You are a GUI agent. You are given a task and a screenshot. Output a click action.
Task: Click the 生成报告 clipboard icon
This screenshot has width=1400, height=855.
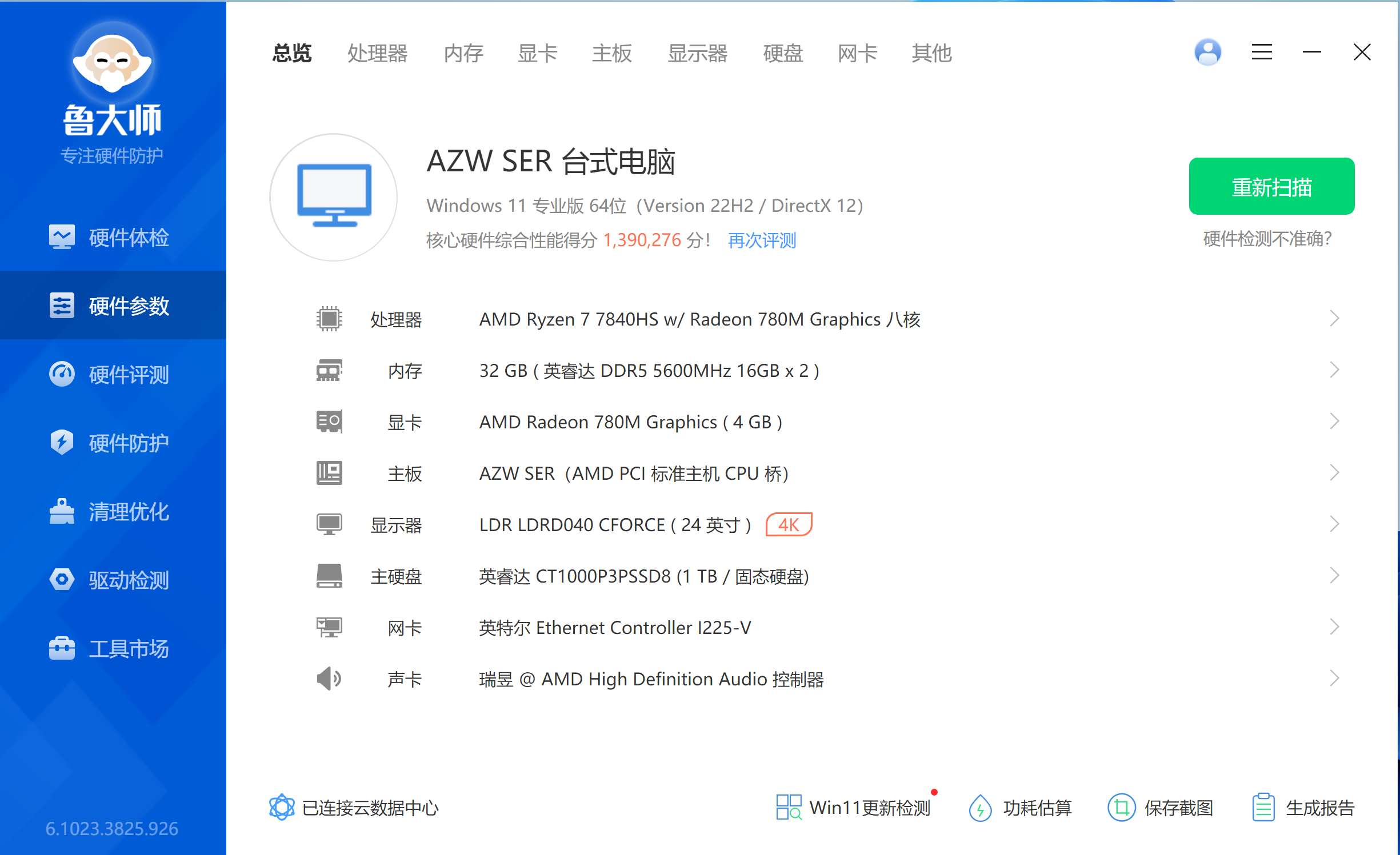pyautogui.click(x=1263, y=807)
